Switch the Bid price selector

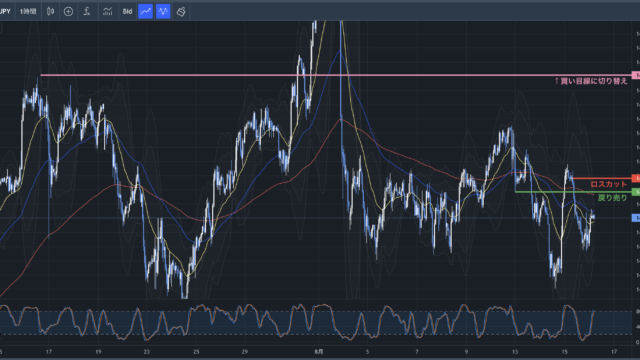point(127,11)
